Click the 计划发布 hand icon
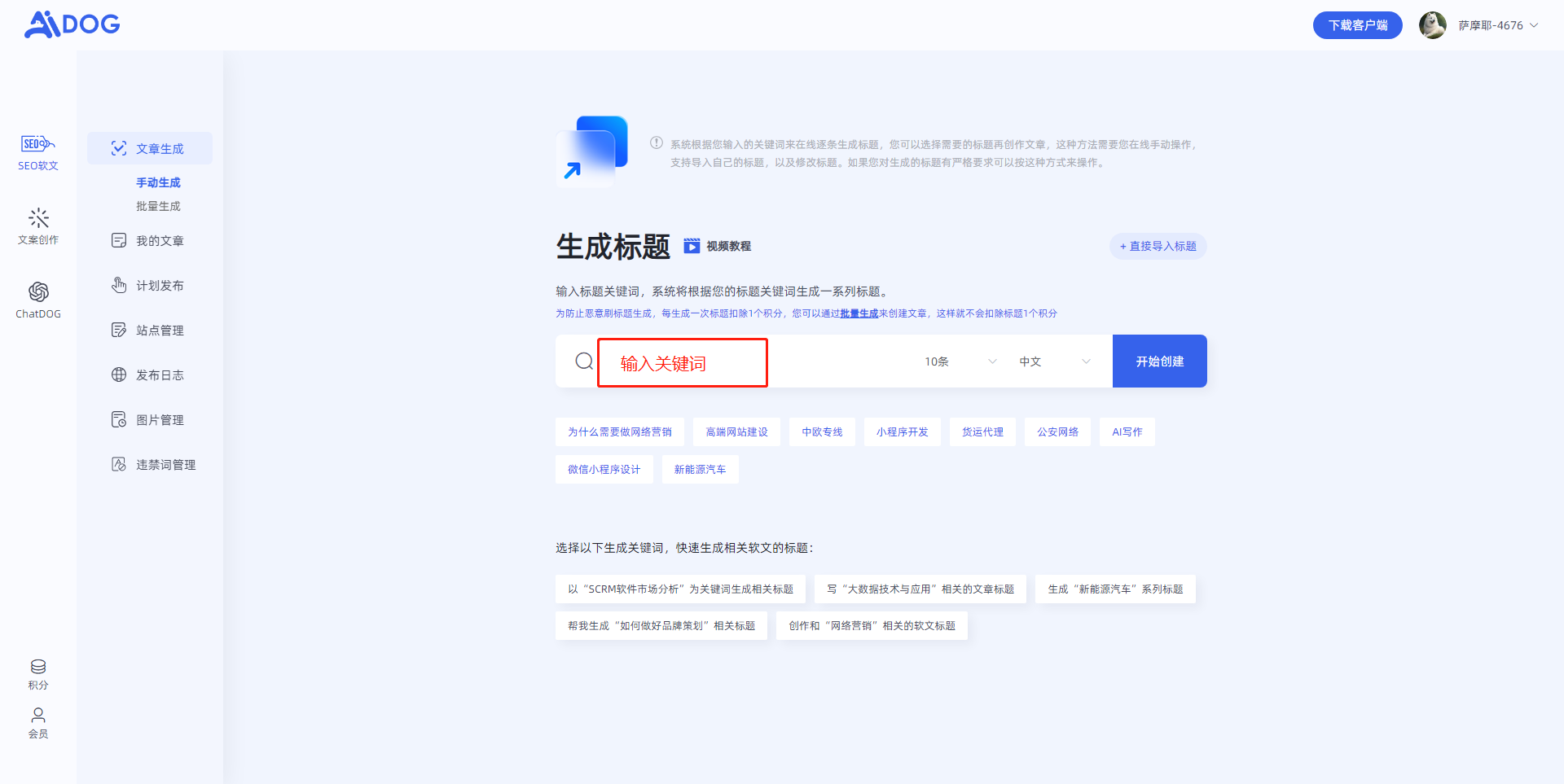Image resolution: width=1564 pixels, height=784 pixels. [x=119, y=285]
